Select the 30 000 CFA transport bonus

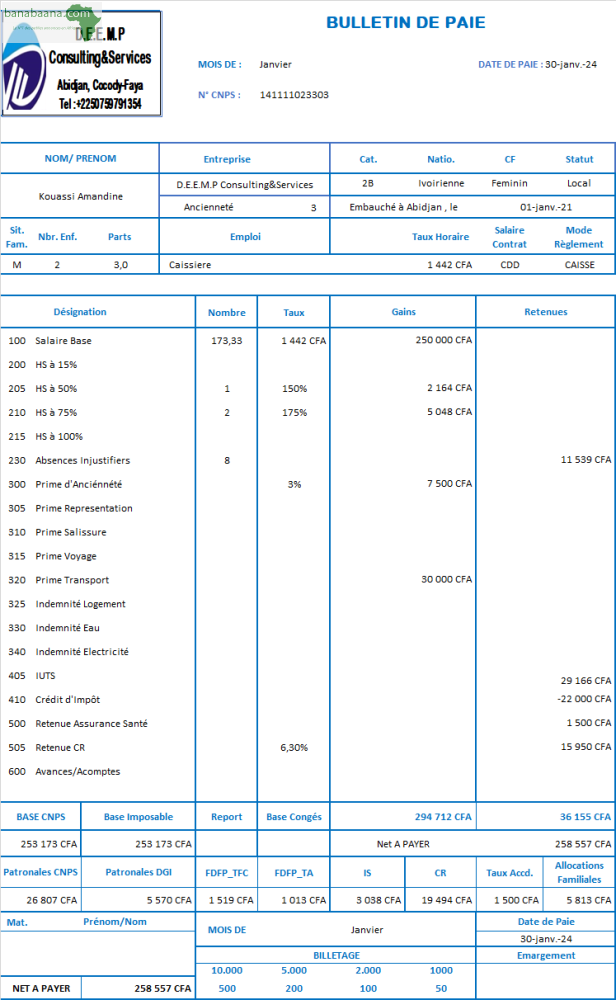pyautogui.click(x=446, y=579)
